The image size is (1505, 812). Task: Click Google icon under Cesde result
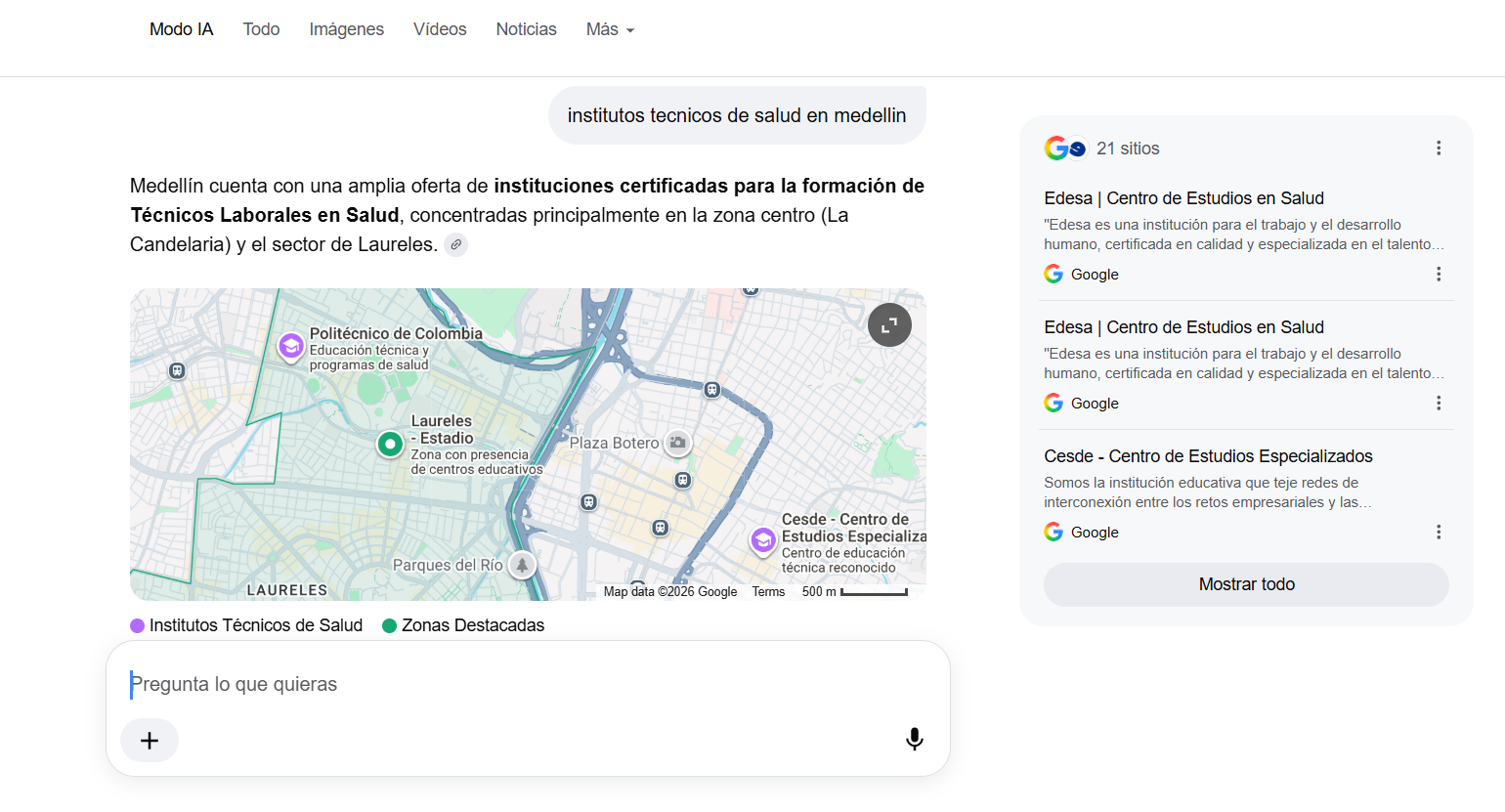click(1053, 532)
